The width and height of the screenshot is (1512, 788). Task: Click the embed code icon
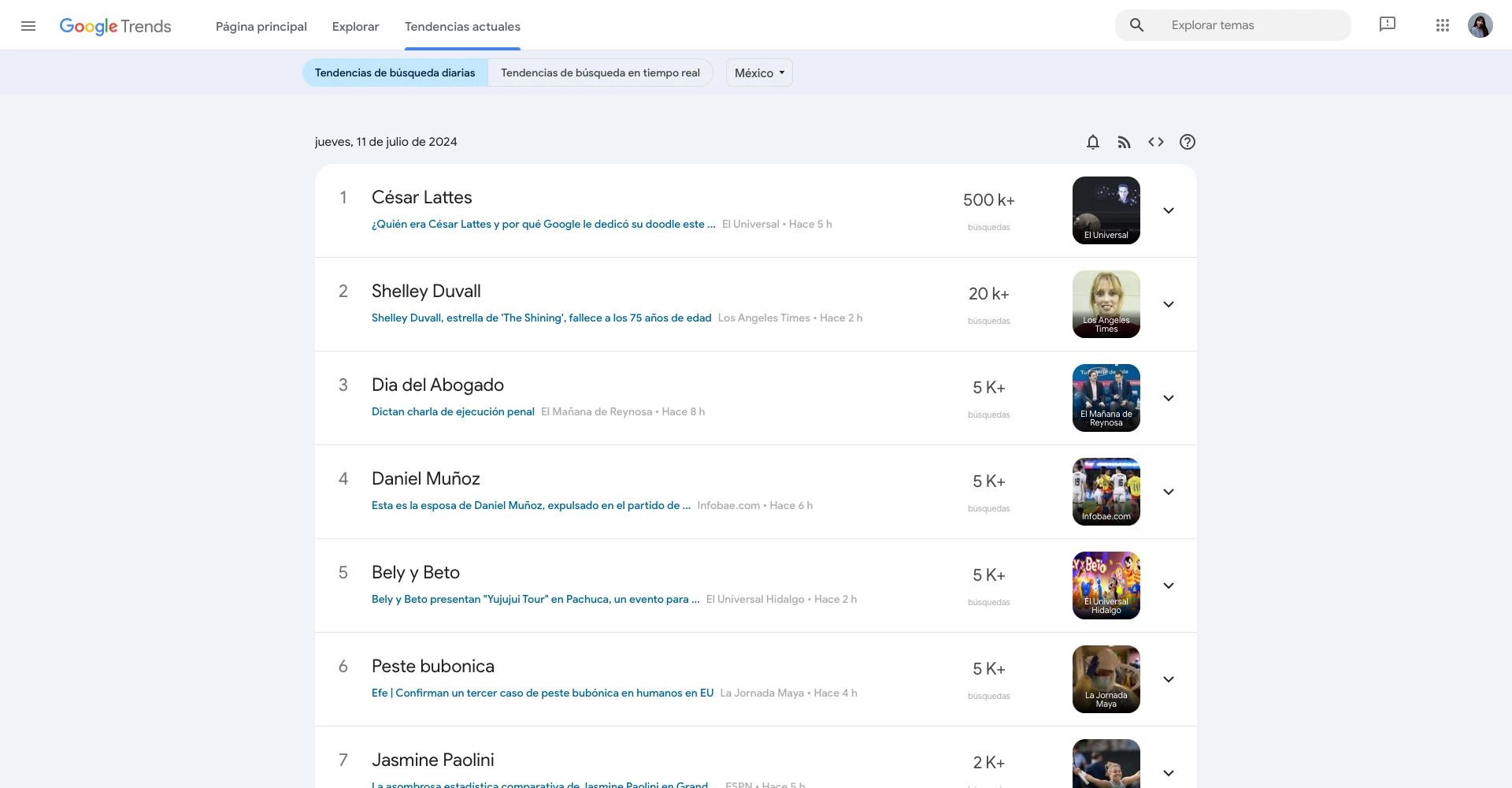[x=1156, y=142]
